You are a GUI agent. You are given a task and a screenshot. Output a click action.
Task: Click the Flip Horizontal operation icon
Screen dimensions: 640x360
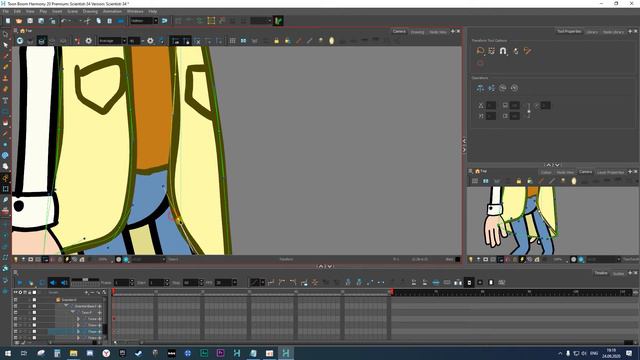click(x=480, y=88)
